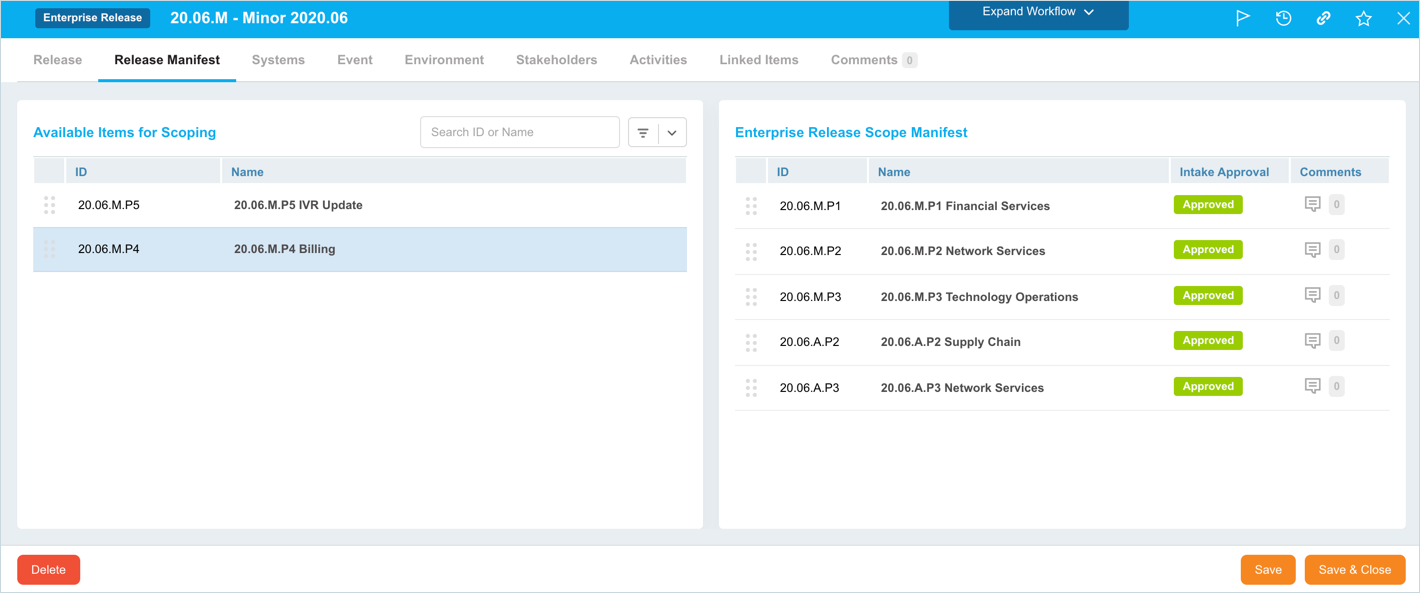Click the link chain icon
This screenshot has height=593, width=1420.
click(1323, 18)
